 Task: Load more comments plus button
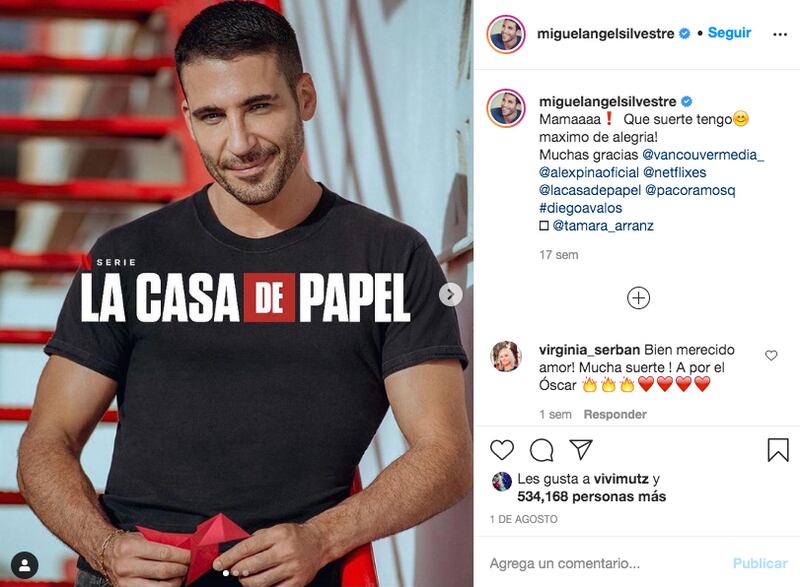638,298
